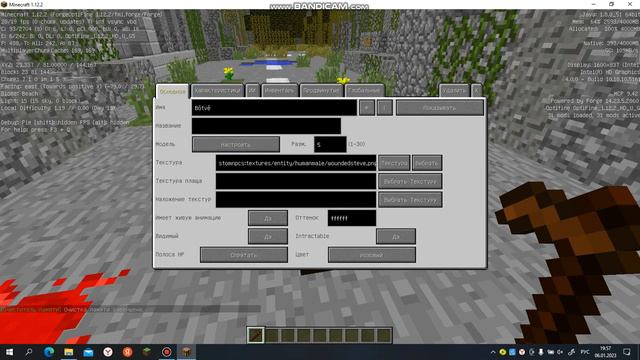Click Выбрать next to the Текстура button
This screenshot has width=640, height=360.
pos(427,163)
